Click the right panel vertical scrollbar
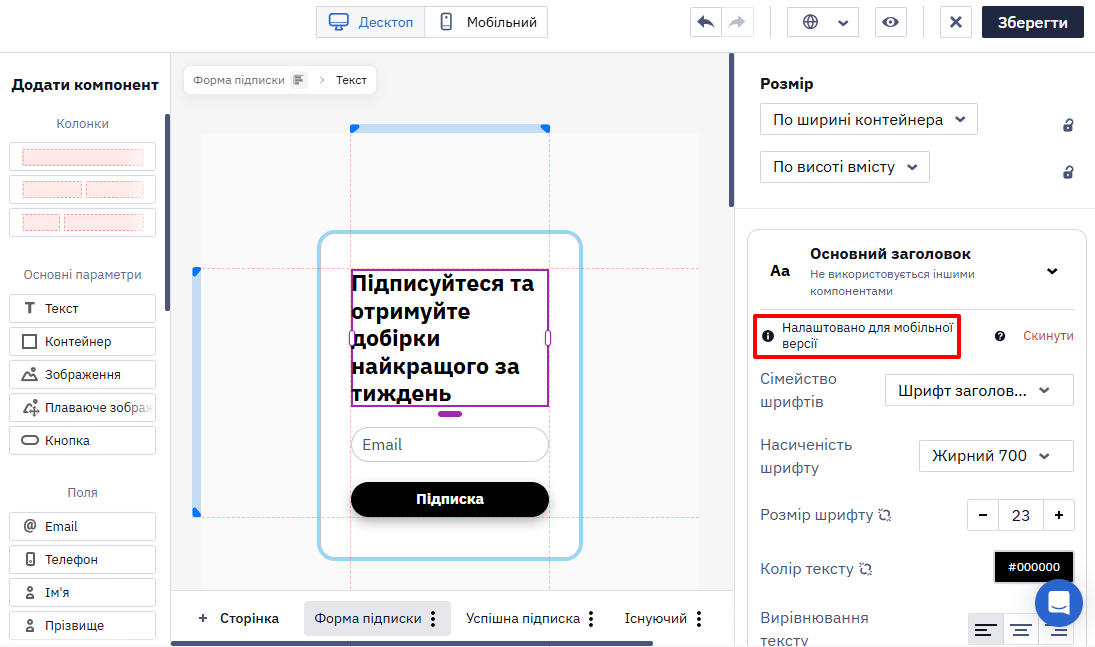This screenshot has height=647, width=1095. [731, 130]
